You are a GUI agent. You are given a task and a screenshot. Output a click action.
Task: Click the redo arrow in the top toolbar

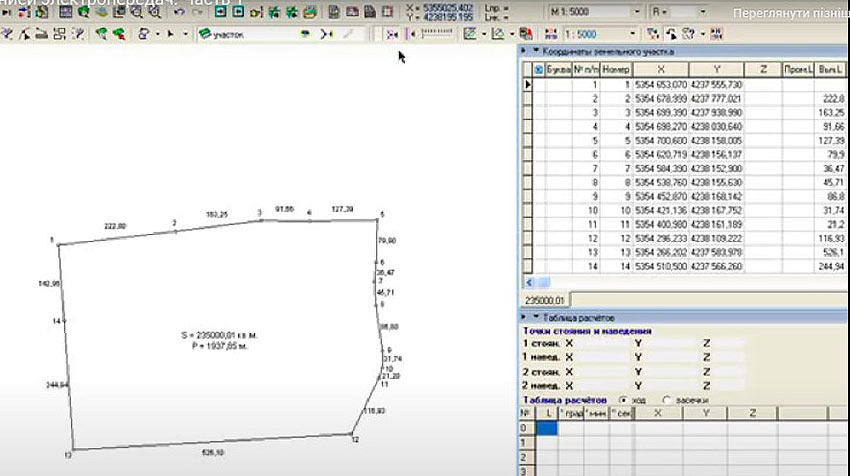tap(195, 14)
